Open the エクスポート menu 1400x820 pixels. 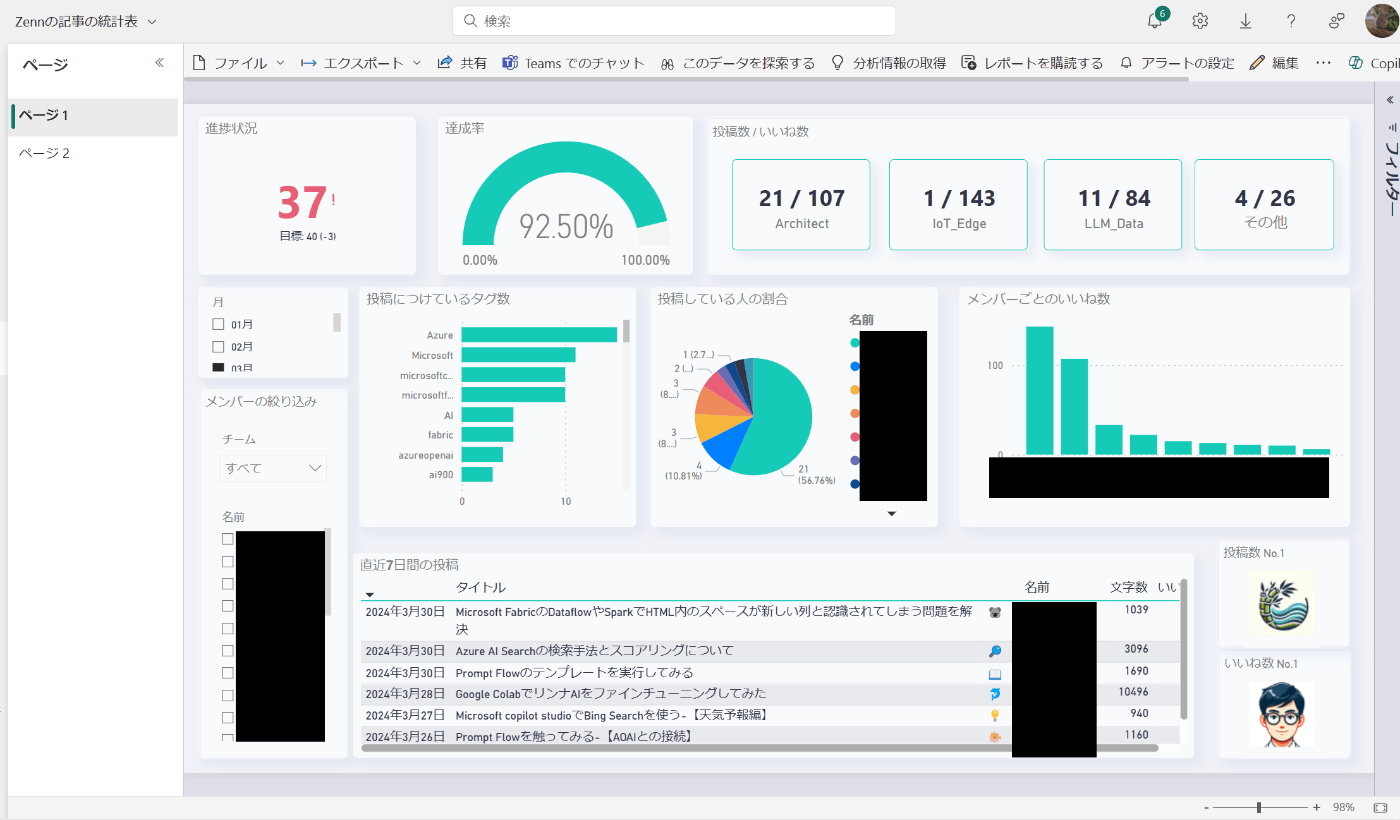tap(361, 63)
